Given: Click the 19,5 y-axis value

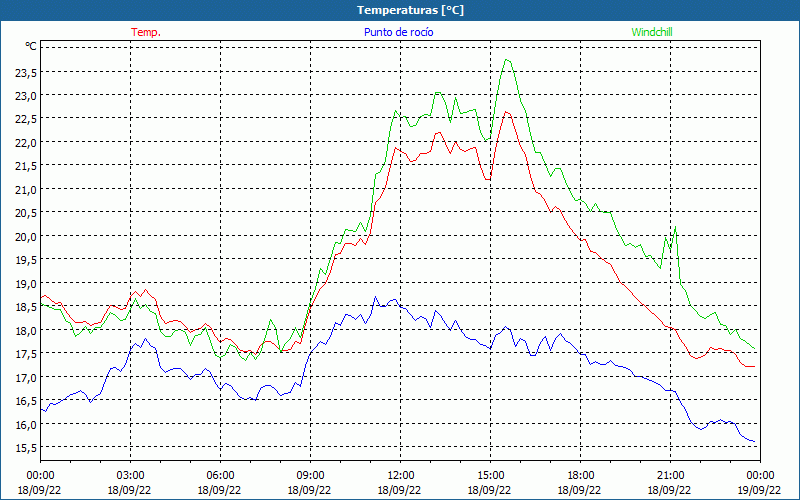Looking at the screenshot, I should [26, 260].
